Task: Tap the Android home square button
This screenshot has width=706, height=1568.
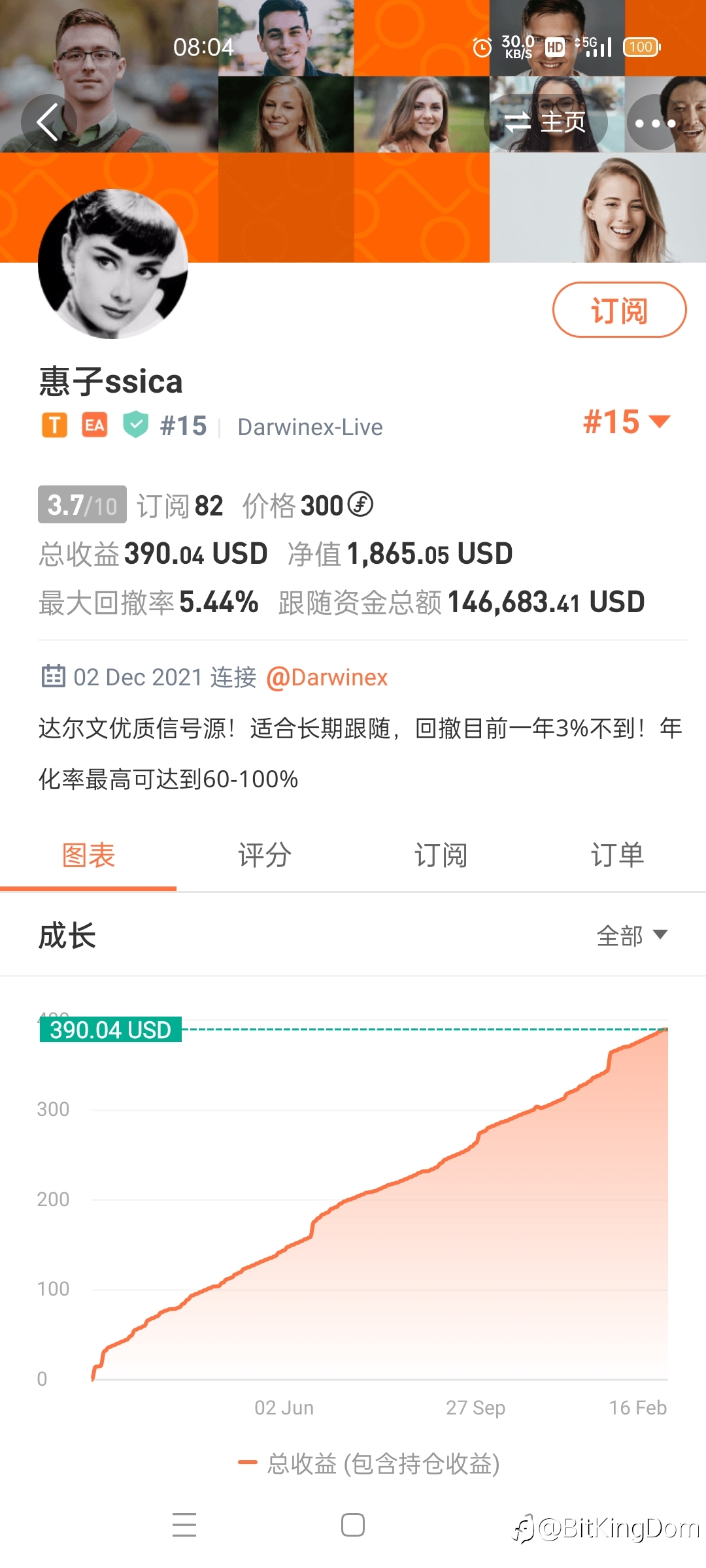Action: click(x=353, y=1524)
